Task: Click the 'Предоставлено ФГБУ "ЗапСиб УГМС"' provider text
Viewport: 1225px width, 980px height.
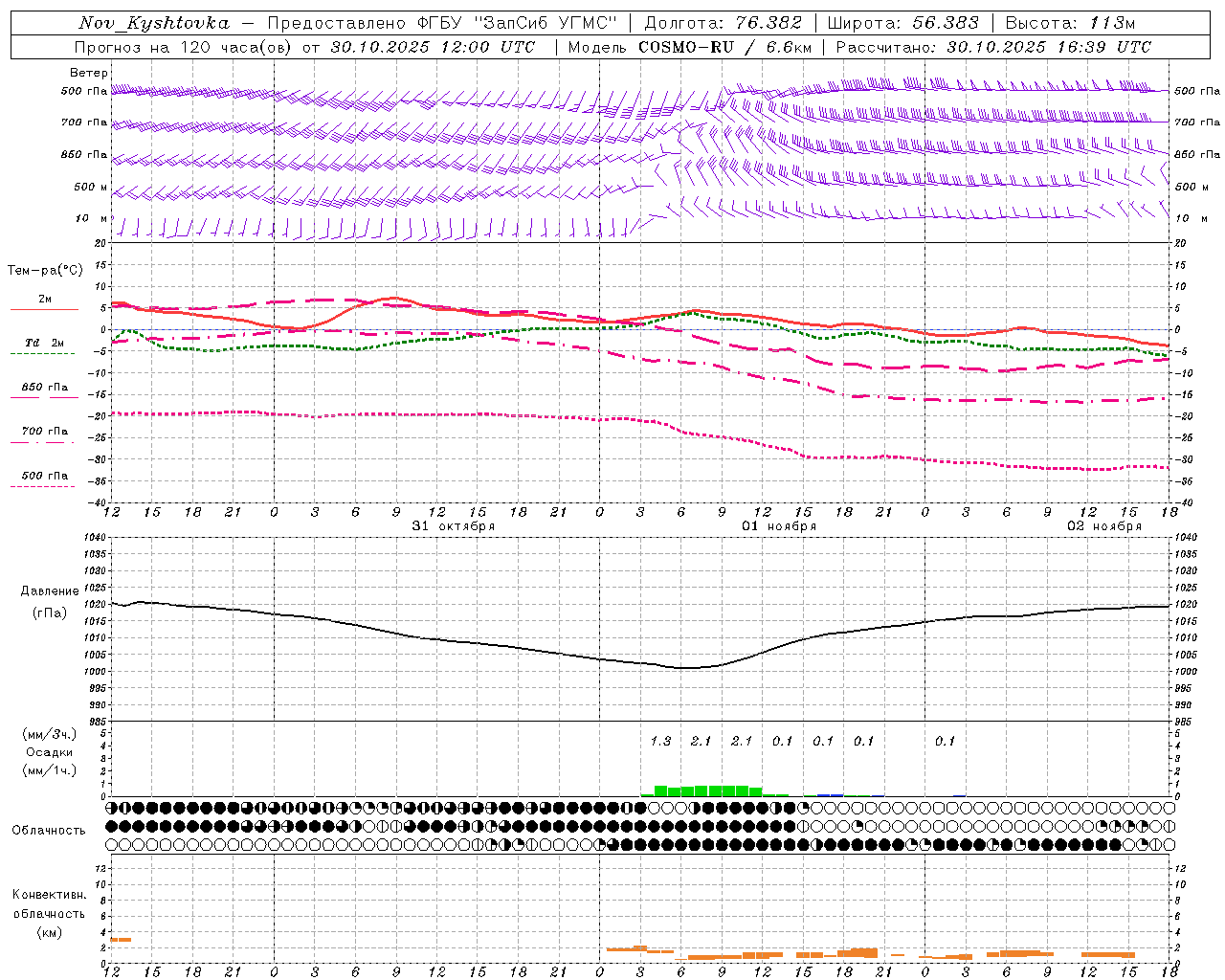Action: point(442,23)
